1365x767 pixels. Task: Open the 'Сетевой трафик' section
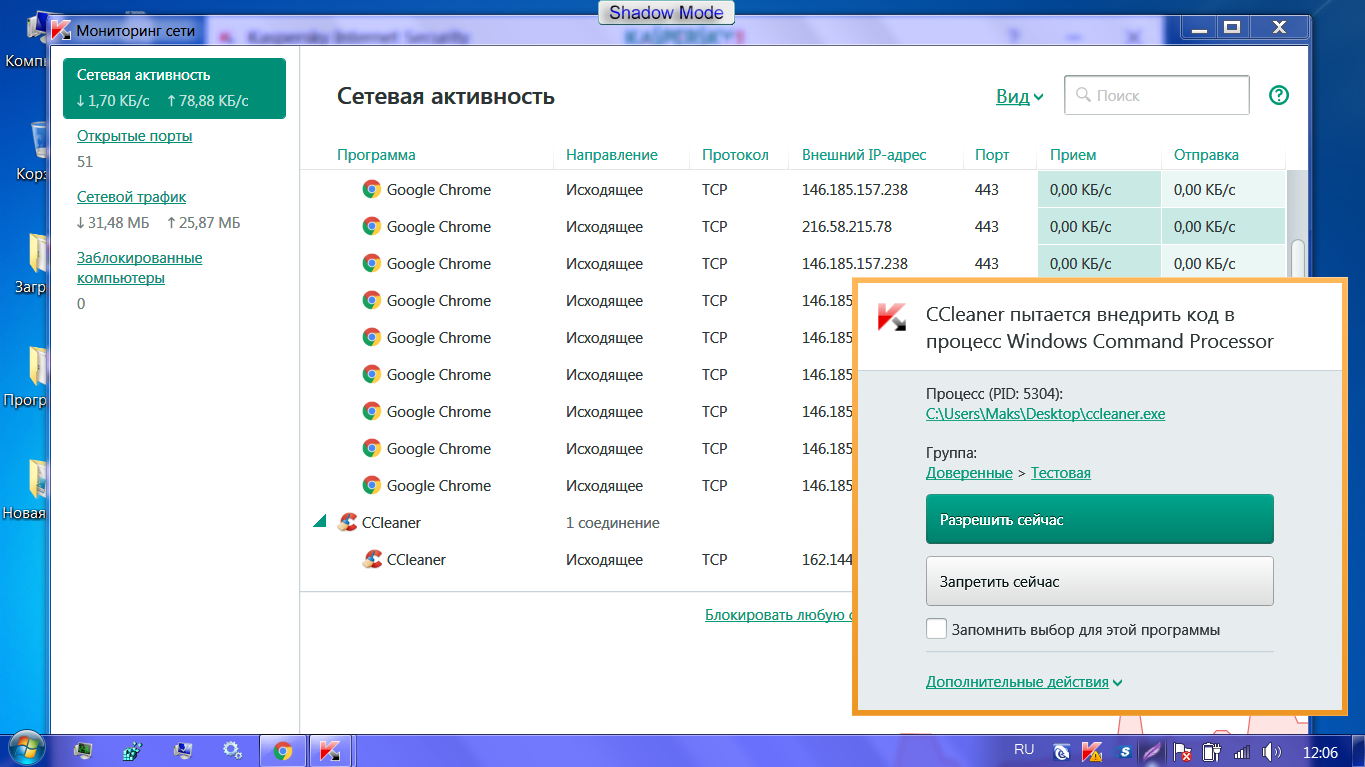(131, 197)
